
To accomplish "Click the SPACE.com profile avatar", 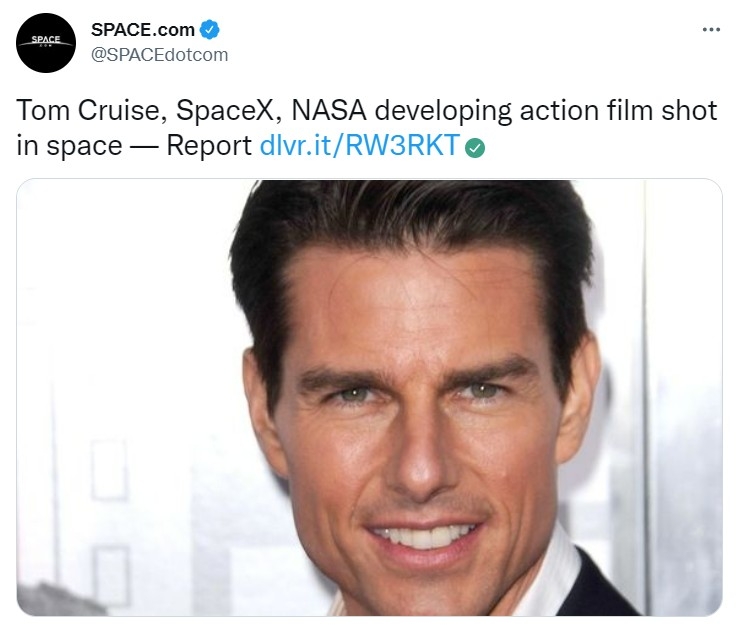I will tap(47, 43).
